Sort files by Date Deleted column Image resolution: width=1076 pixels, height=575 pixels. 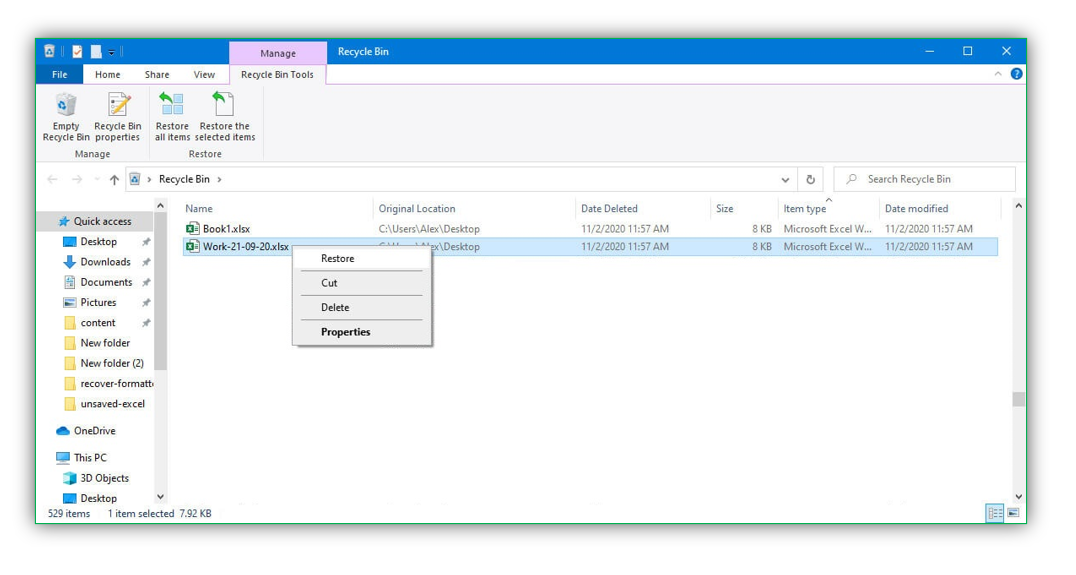pyautogui.click(x=609, y=209)
